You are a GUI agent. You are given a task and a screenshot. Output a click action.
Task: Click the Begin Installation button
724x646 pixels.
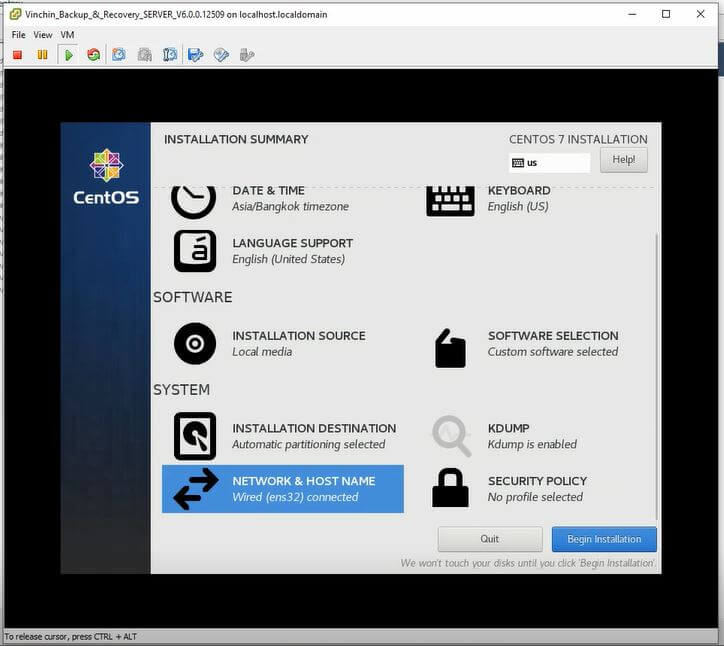click(604, 539)
